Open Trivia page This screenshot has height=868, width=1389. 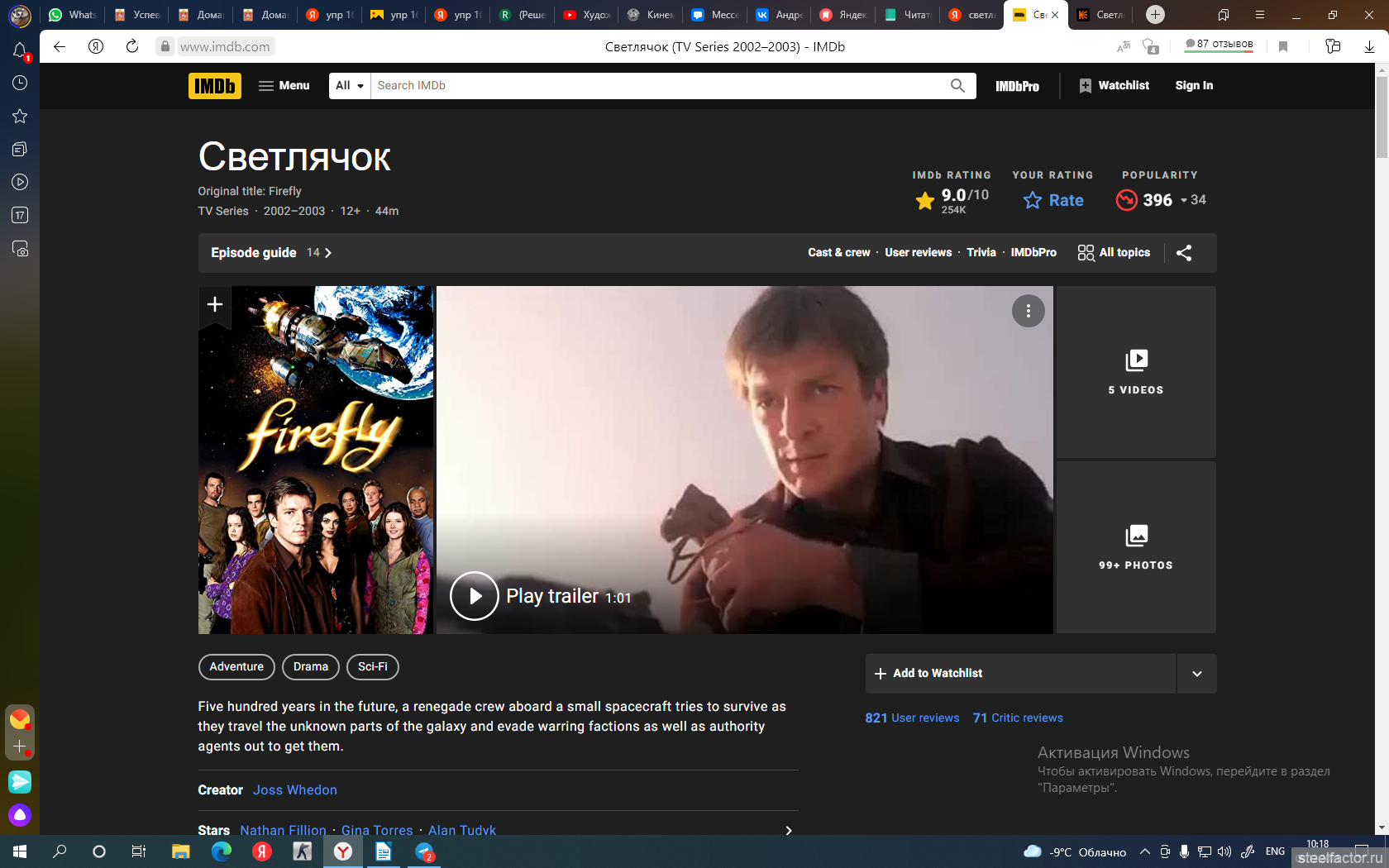(x=981, y=253)
